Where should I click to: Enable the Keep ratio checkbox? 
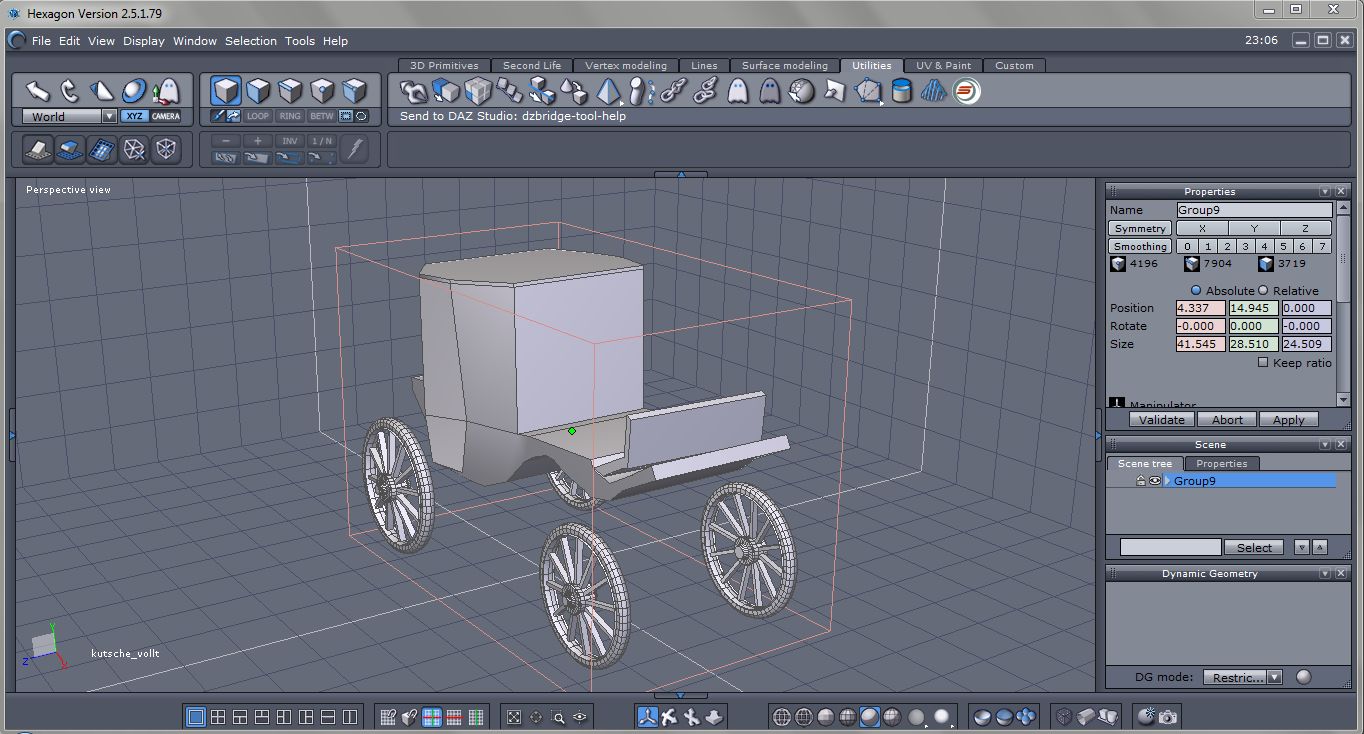(x=1262, y=362)
